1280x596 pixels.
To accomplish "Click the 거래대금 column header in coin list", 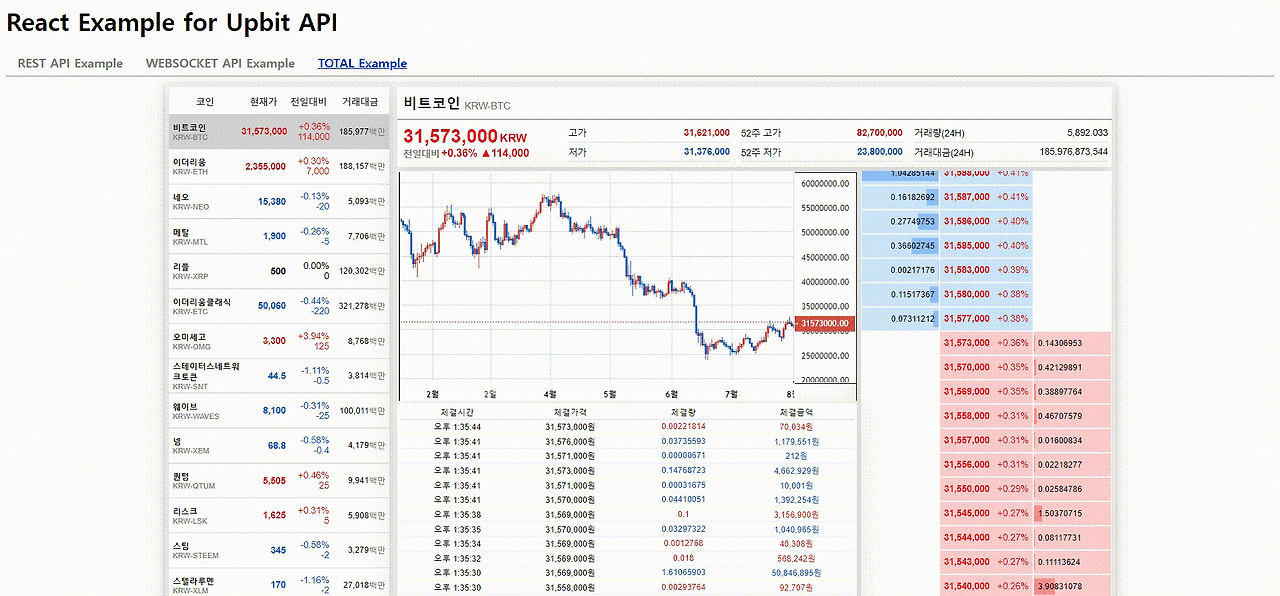I will 360,102.
